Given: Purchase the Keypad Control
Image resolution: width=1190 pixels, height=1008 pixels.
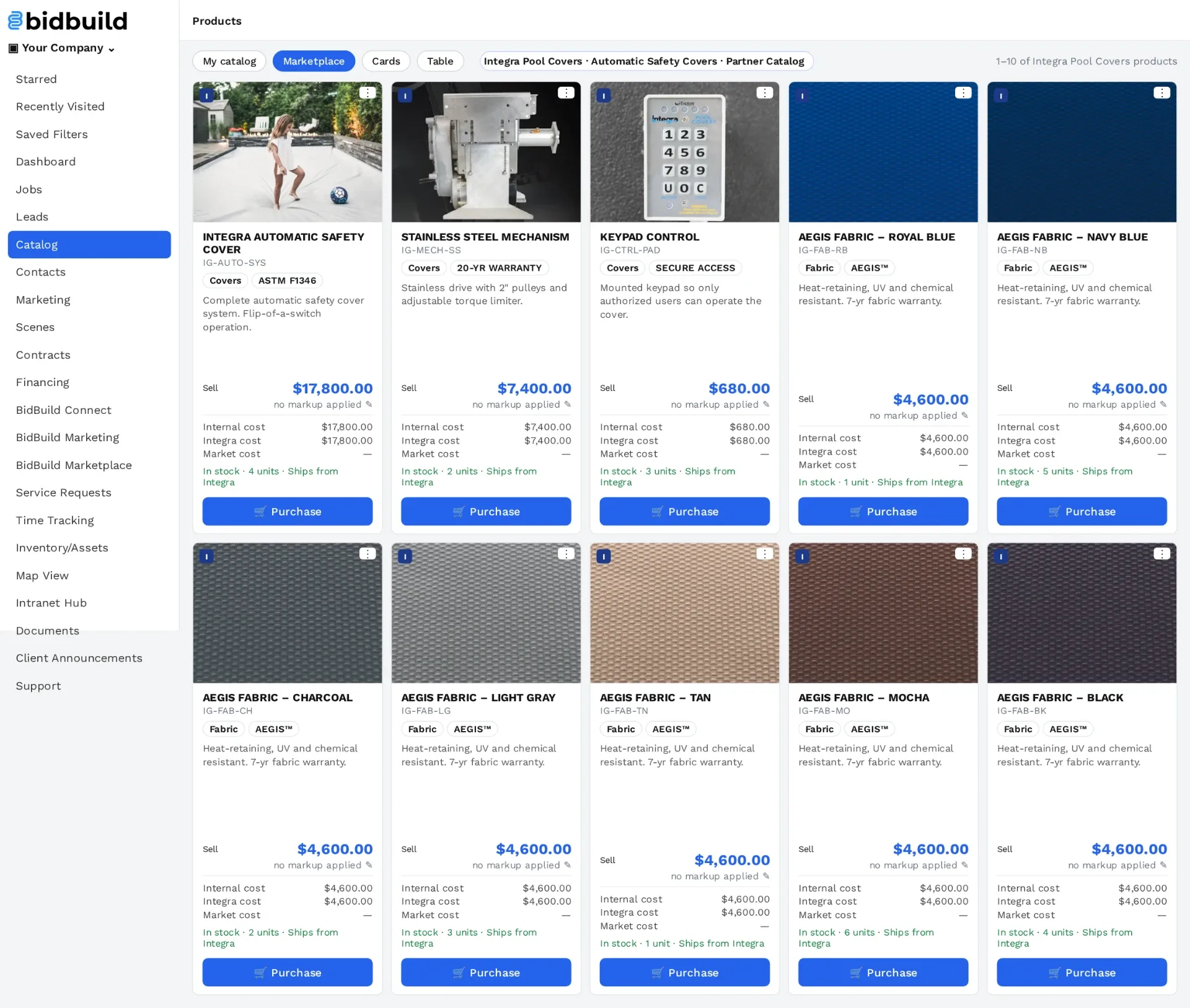Looking at the screenshot, I should [x=685, y=511].
